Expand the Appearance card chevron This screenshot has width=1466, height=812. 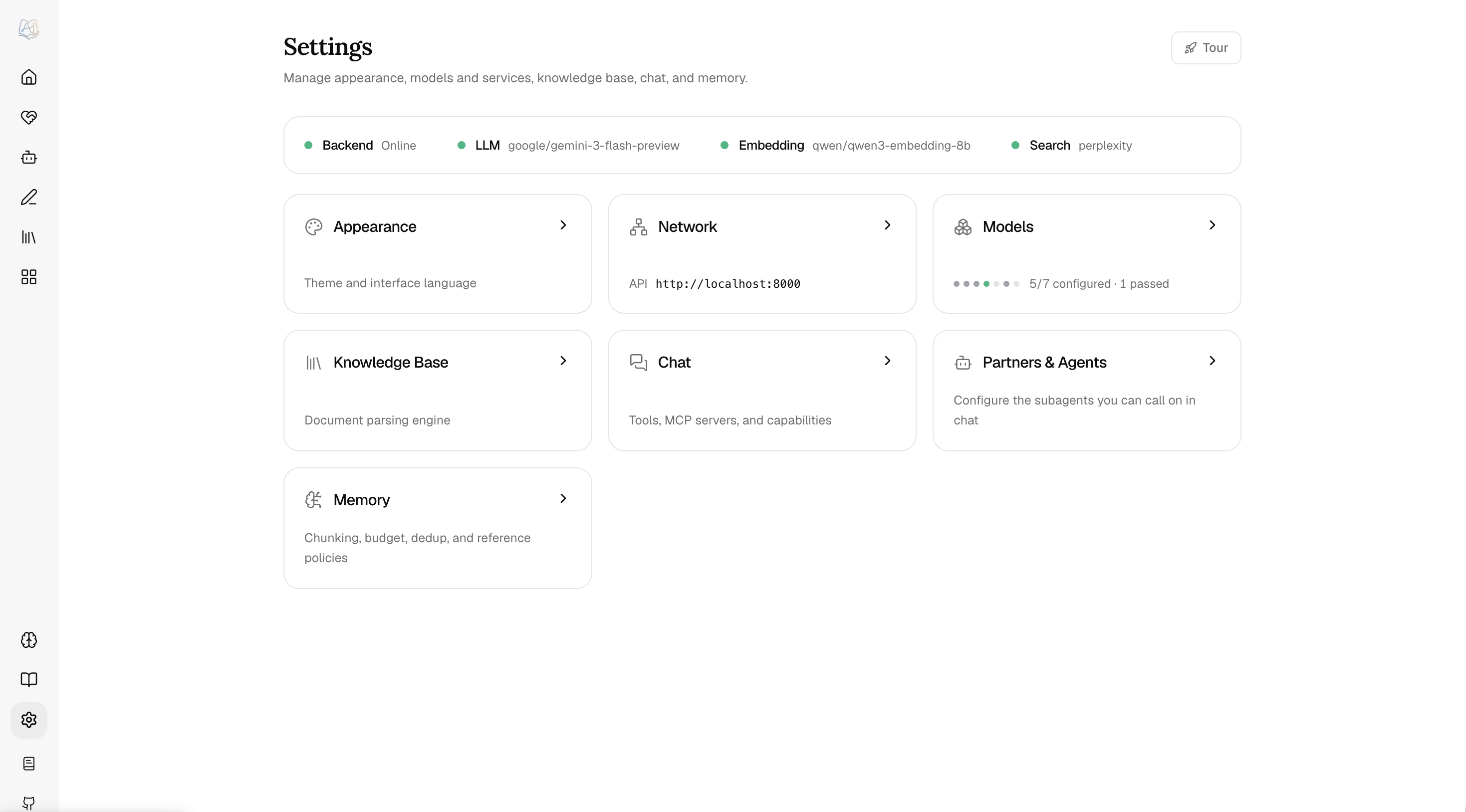(563, 225)
